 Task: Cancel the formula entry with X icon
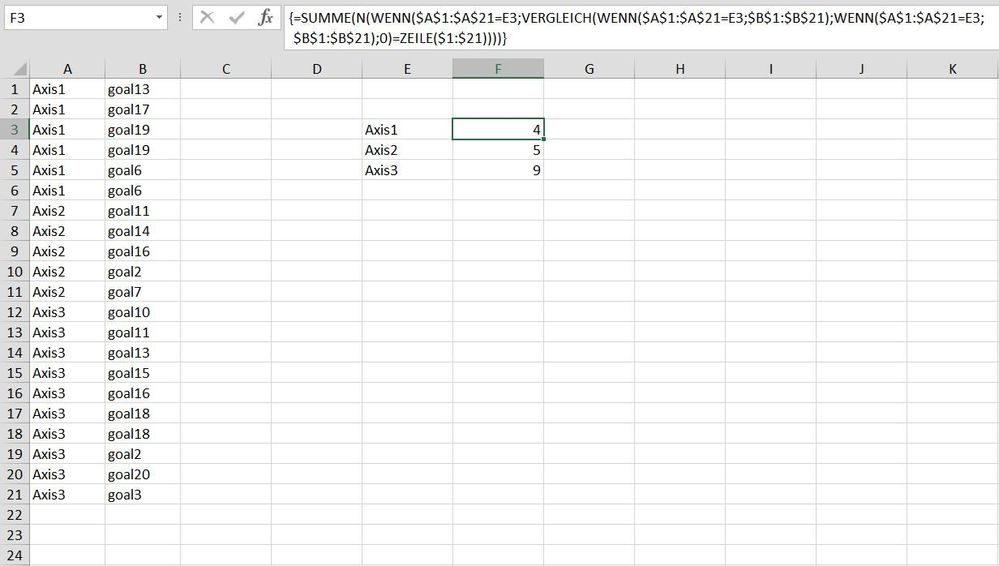pyautogui.click(x=207, y=17)
